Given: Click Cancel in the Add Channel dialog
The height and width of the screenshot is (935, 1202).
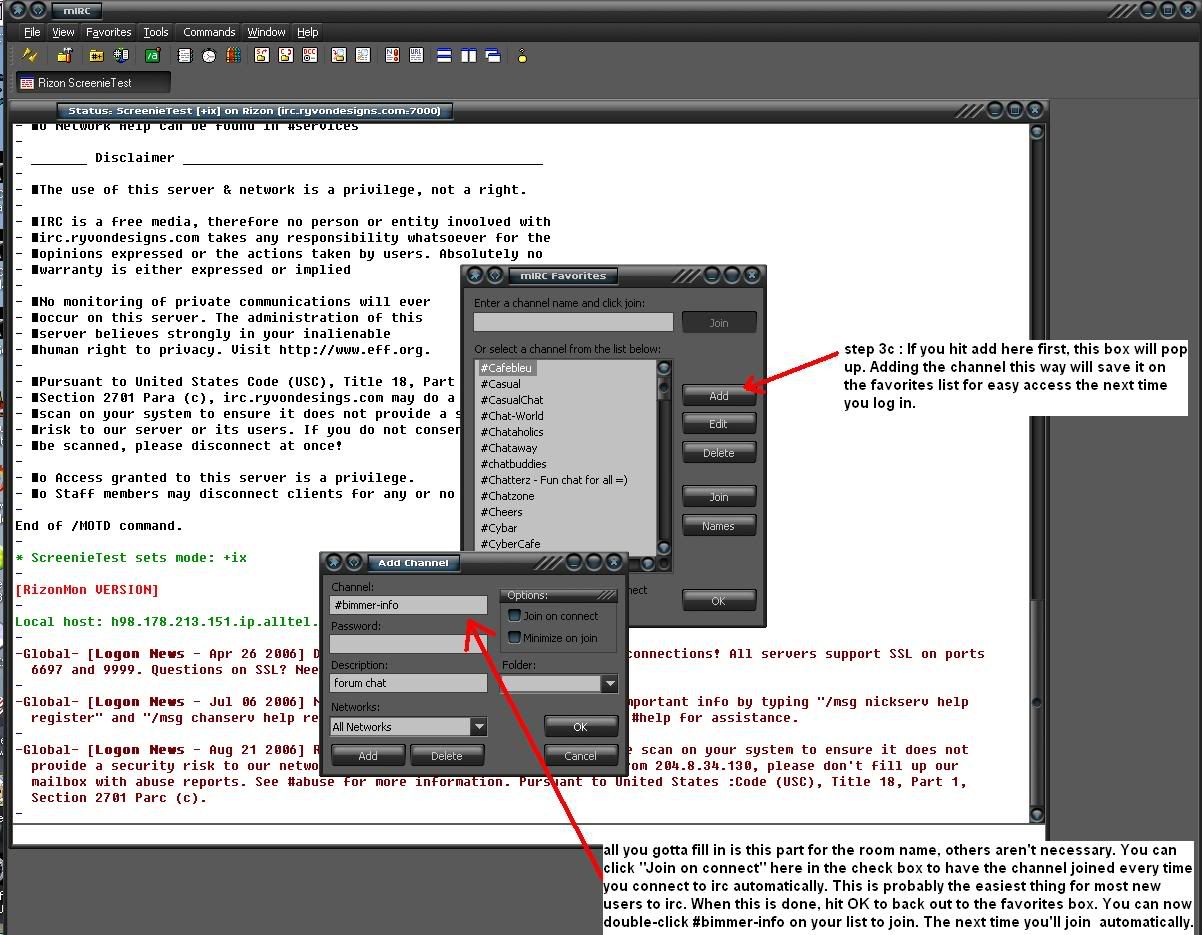Looking at the screenshot, I should (580, 756).
